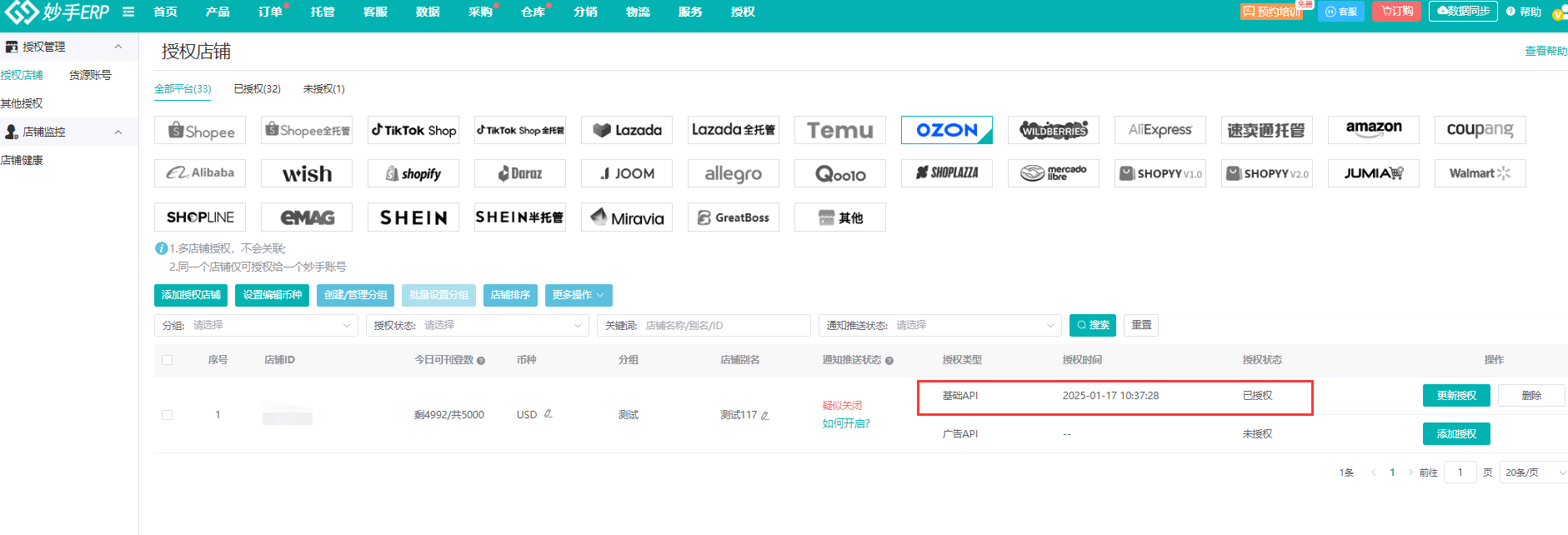Click help icon beside 今日可刊登数 header
1568x535 pixels.
(x=481, y=361)
